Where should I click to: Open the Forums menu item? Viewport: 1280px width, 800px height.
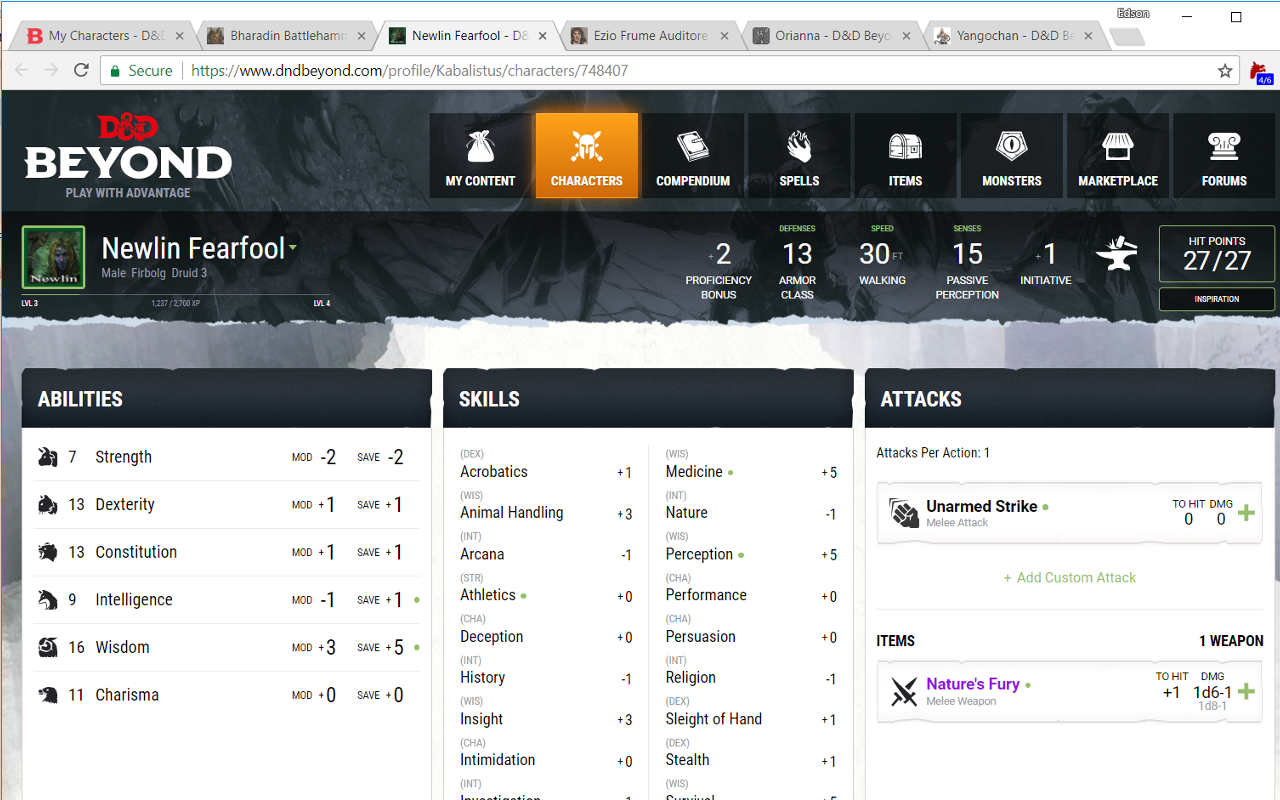(1224, 155)
